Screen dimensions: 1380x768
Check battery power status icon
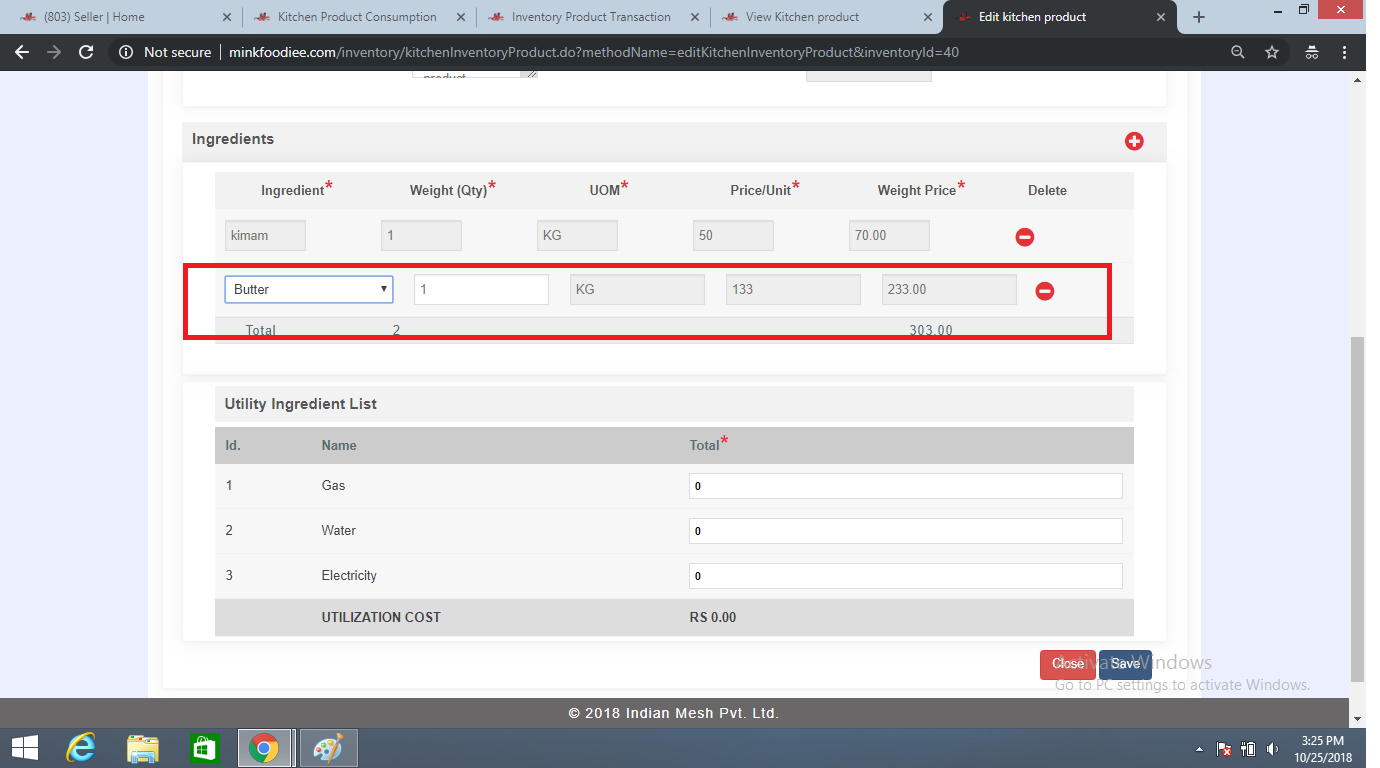point(1248,749)
